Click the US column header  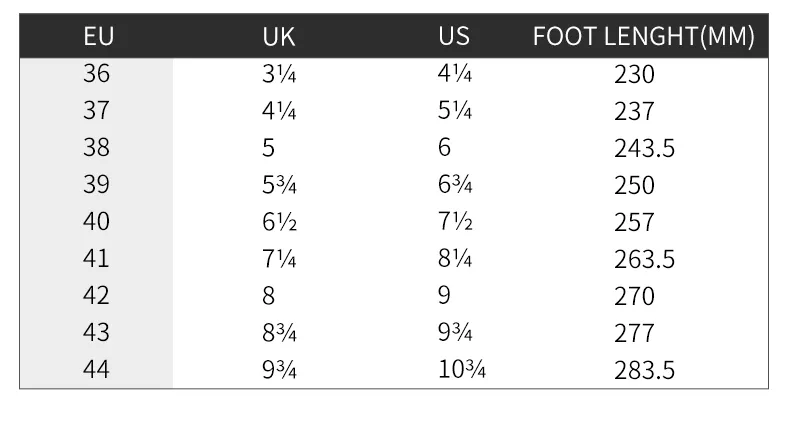454,37
